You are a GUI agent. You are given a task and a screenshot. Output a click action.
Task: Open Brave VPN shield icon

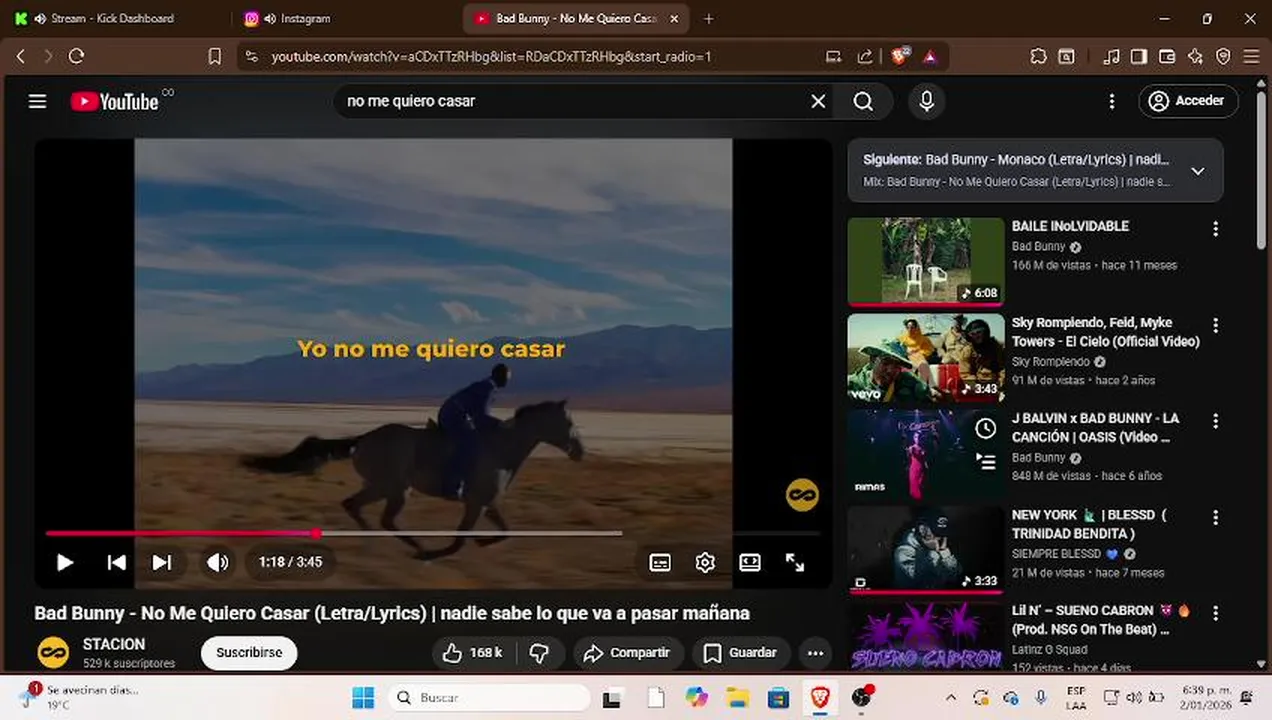1223,57
